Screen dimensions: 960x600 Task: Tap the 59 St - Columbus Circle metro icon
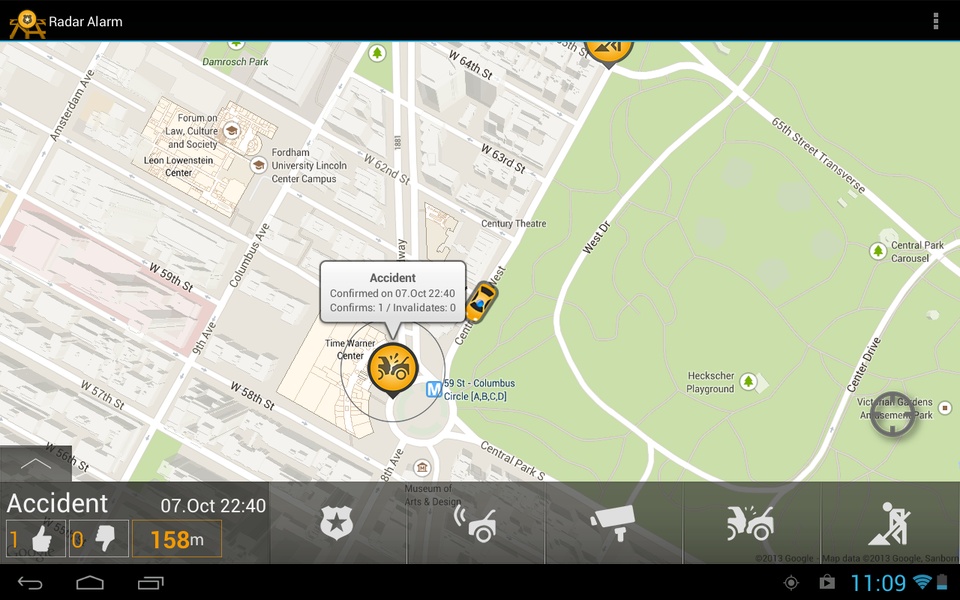tap(434, 389)
